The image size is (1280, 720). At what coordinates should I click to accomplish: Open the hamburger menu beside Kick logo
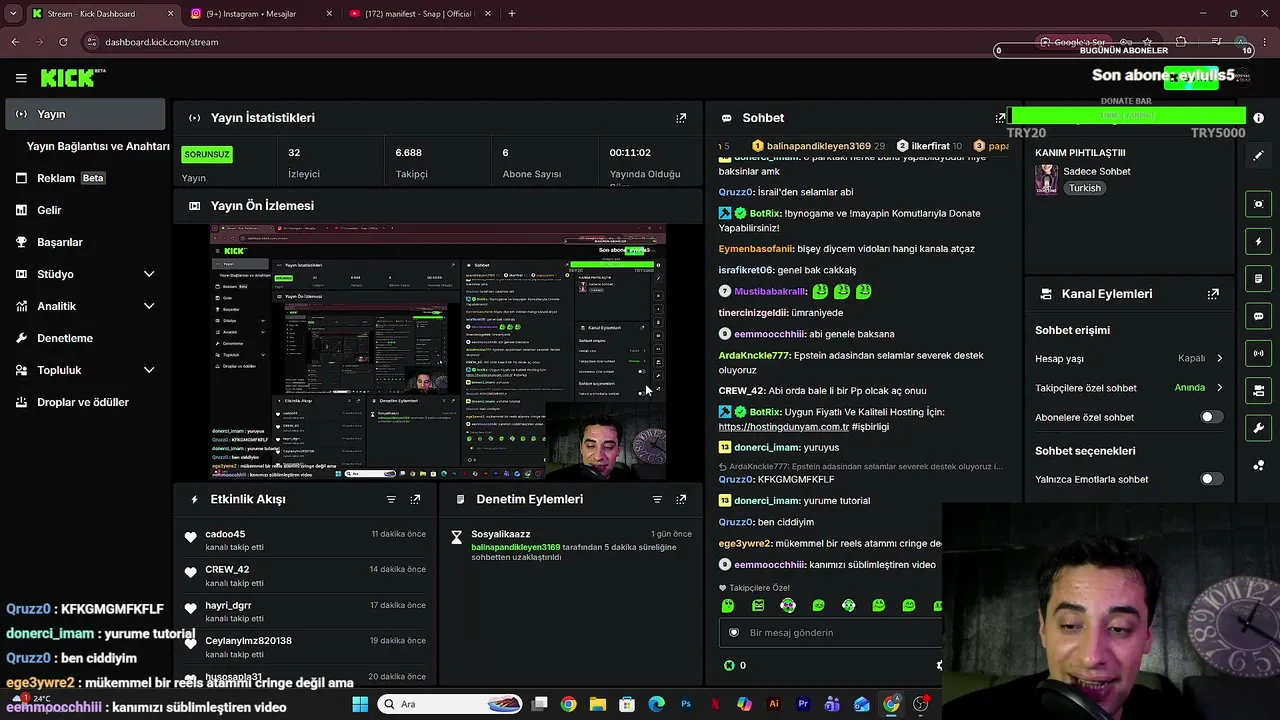pos(21,78)
